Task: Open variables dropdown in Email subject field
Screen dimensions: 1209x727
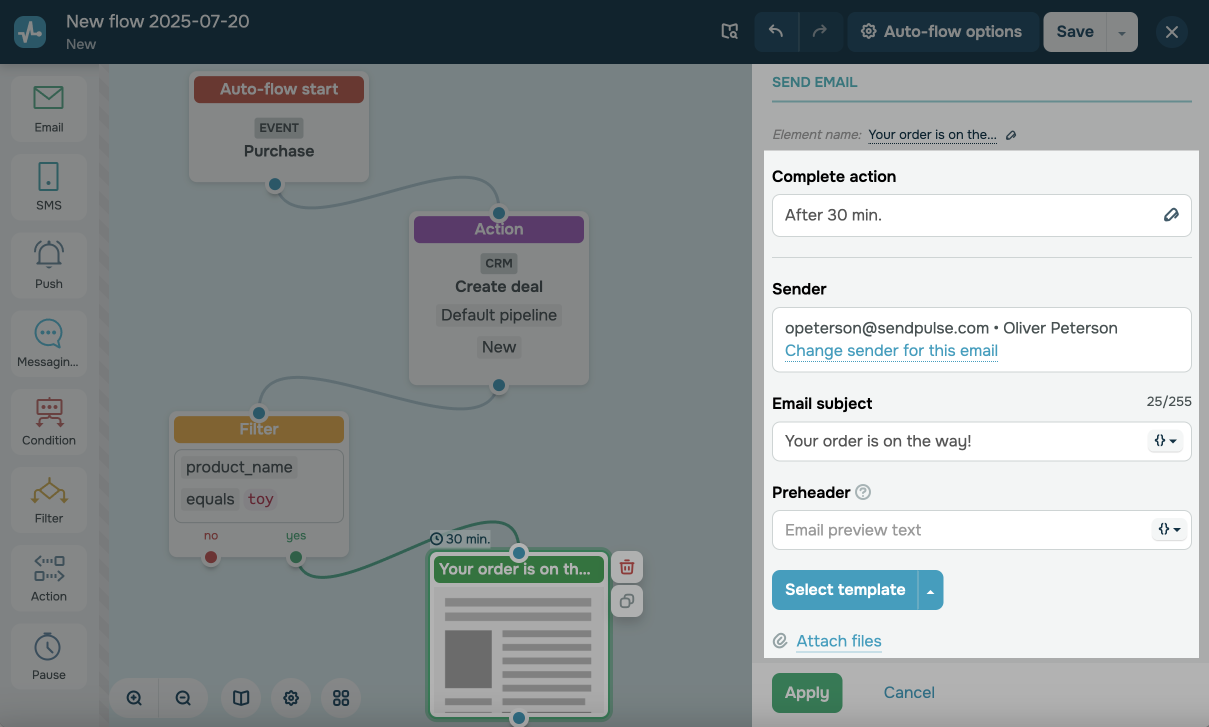Action: [x=1167, y=441]
